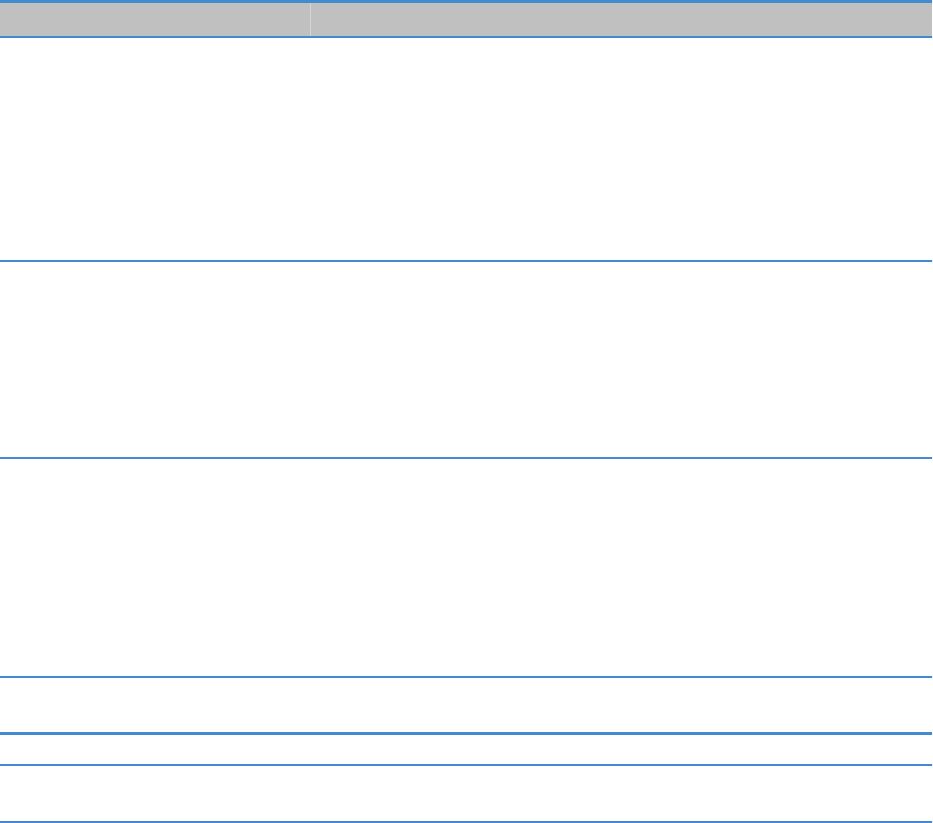Click the bottom blue border of the table
Screen dimensions: 933x823
466,822
